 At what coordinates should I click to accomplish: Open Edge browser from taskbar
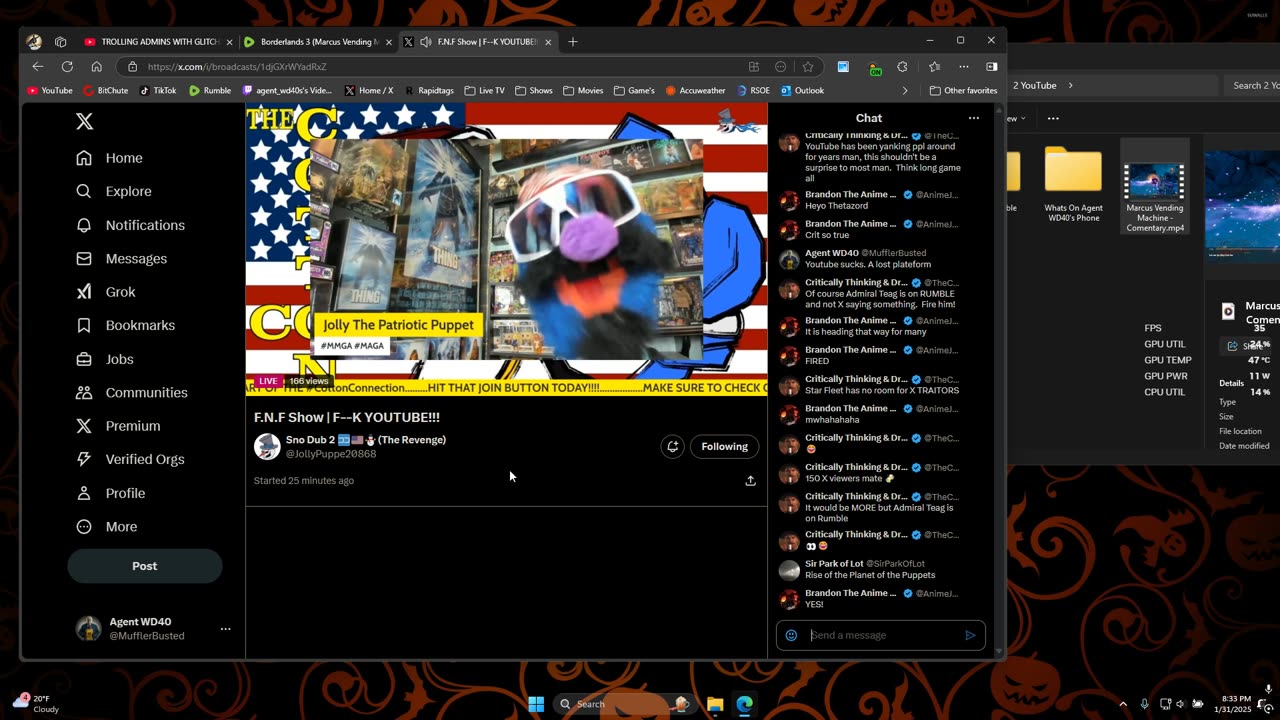(x=745, y=704)
